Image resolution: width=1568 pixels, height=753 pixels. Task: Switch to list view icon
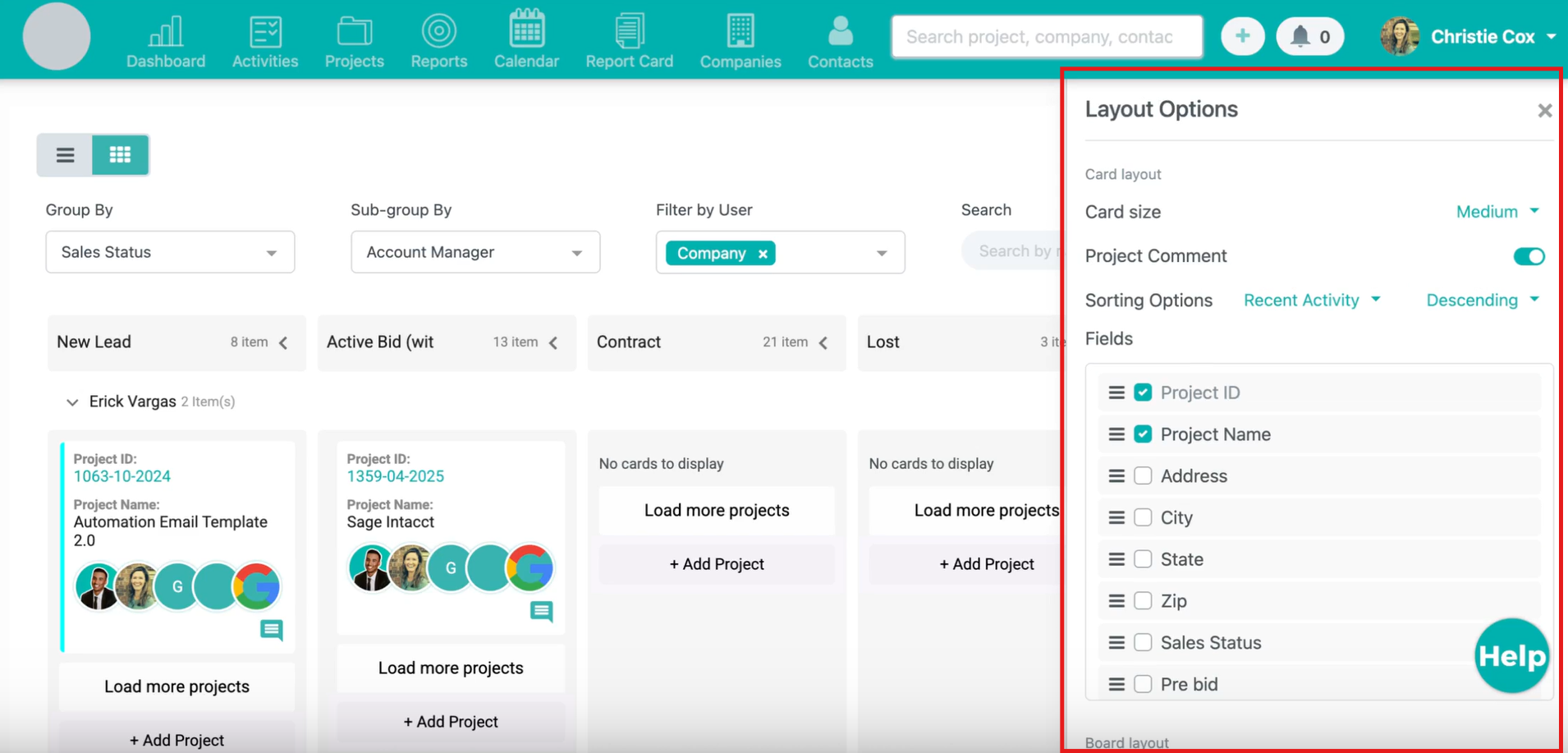65,154
